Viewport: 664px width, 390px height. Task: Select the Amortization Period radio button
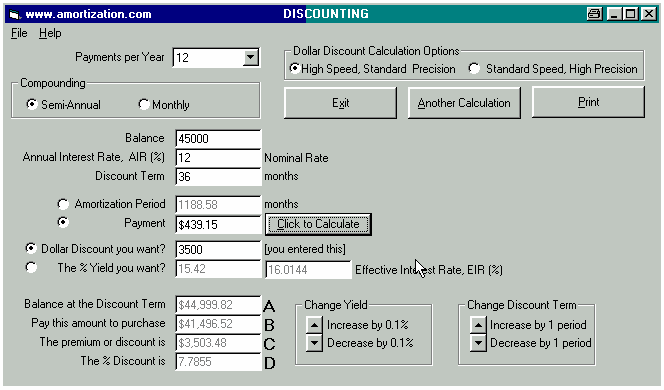click(63, 204)
